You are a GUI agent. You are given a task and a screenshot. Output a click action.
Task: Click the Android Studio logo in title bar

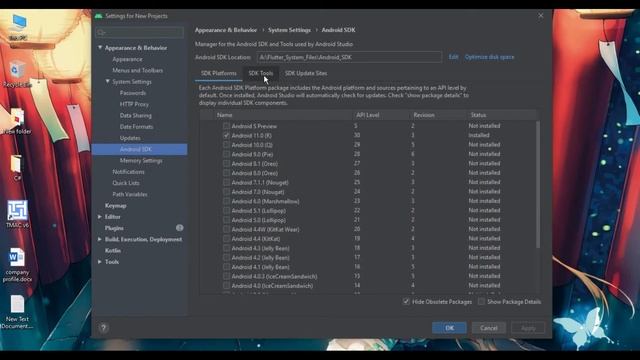(99, 16)
